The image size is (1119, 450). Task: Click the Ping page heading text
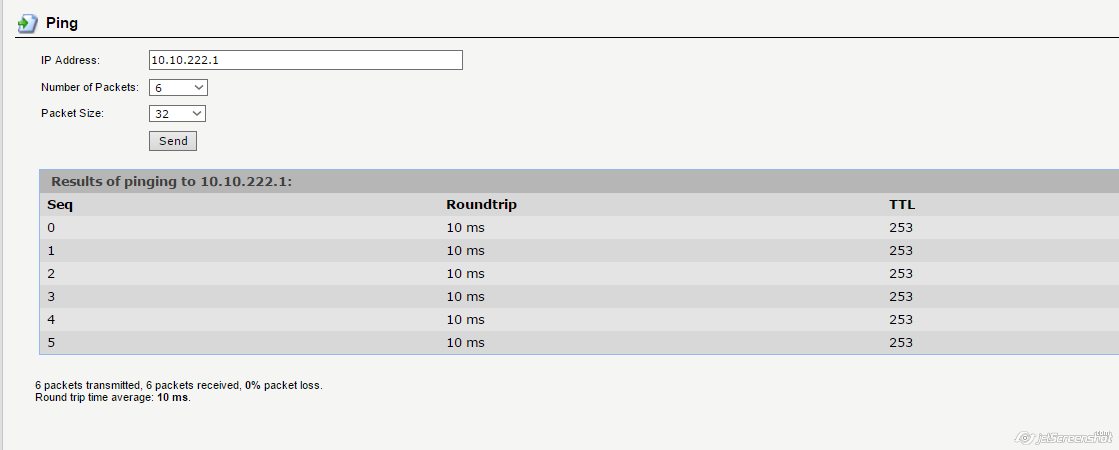pos(62,23)
